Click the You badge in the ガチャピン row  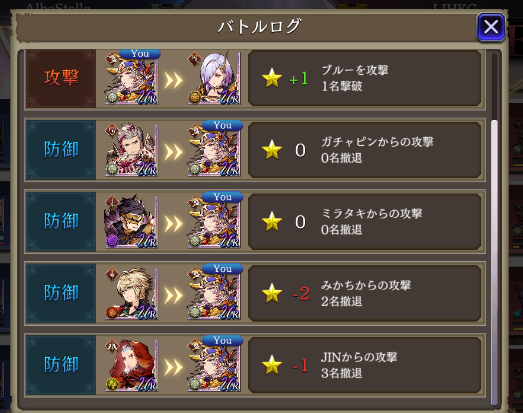point(222,125)
